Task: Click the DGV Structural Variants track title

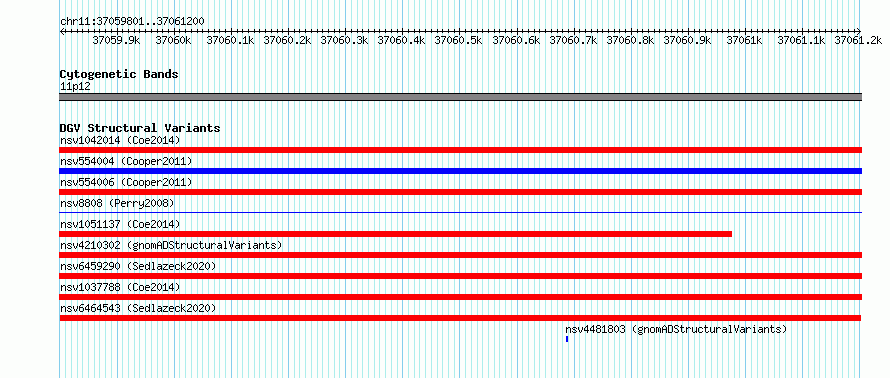Action: click(140, 128)
